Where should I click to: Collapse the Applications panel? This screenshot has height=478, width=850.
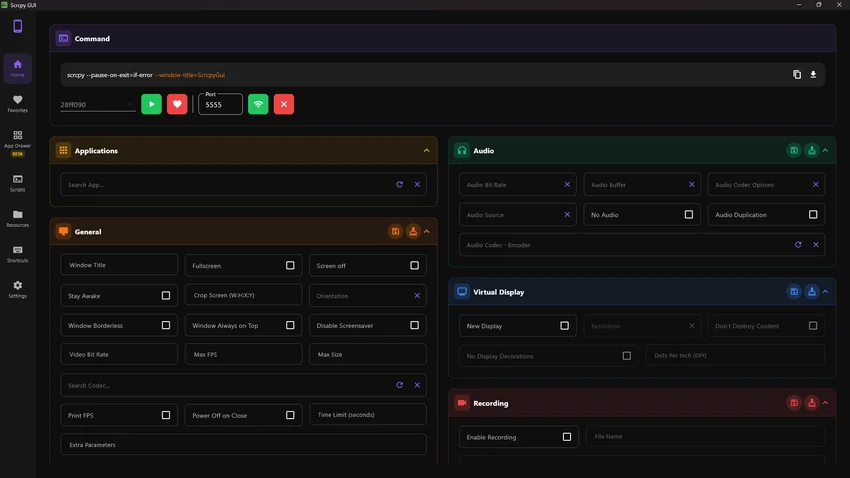tap(426, 151)
